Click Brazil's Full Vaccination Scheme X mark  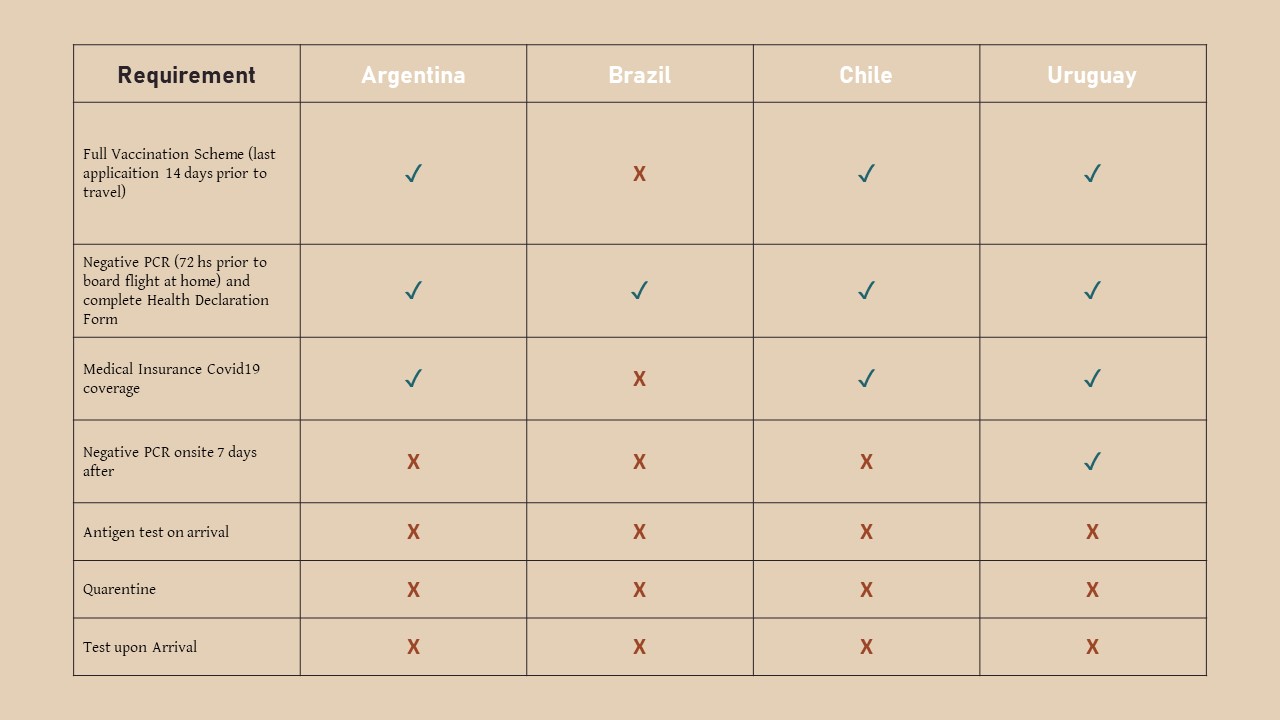(639, 174)
